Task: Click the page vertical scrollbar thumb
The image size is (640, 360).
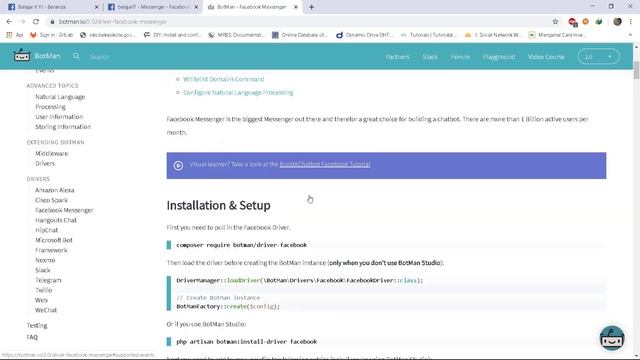Action: pyautogui.click(x=636, y=70)
